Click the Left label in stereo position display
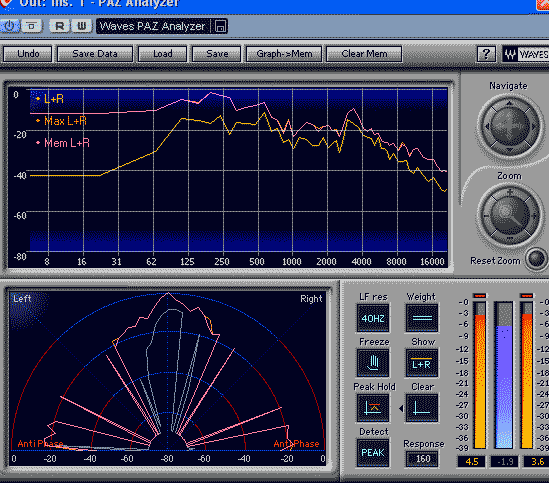Viewport: 549px width, 483px height. click(x=22, y=299)
